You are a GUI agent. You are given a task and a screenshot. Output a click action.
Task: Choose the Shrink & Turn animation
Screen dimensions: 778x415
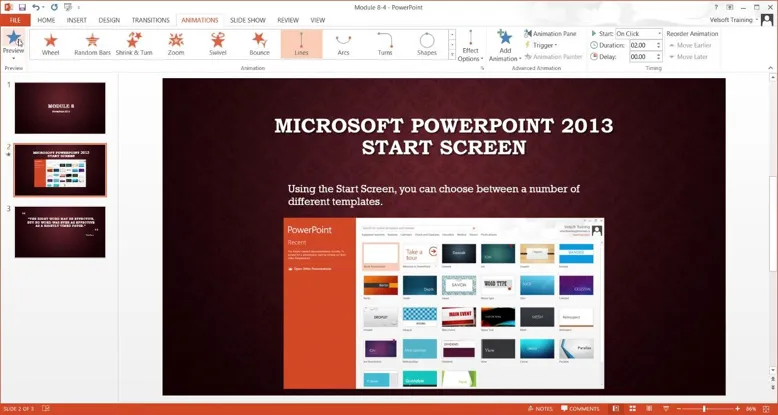(134, 44)
